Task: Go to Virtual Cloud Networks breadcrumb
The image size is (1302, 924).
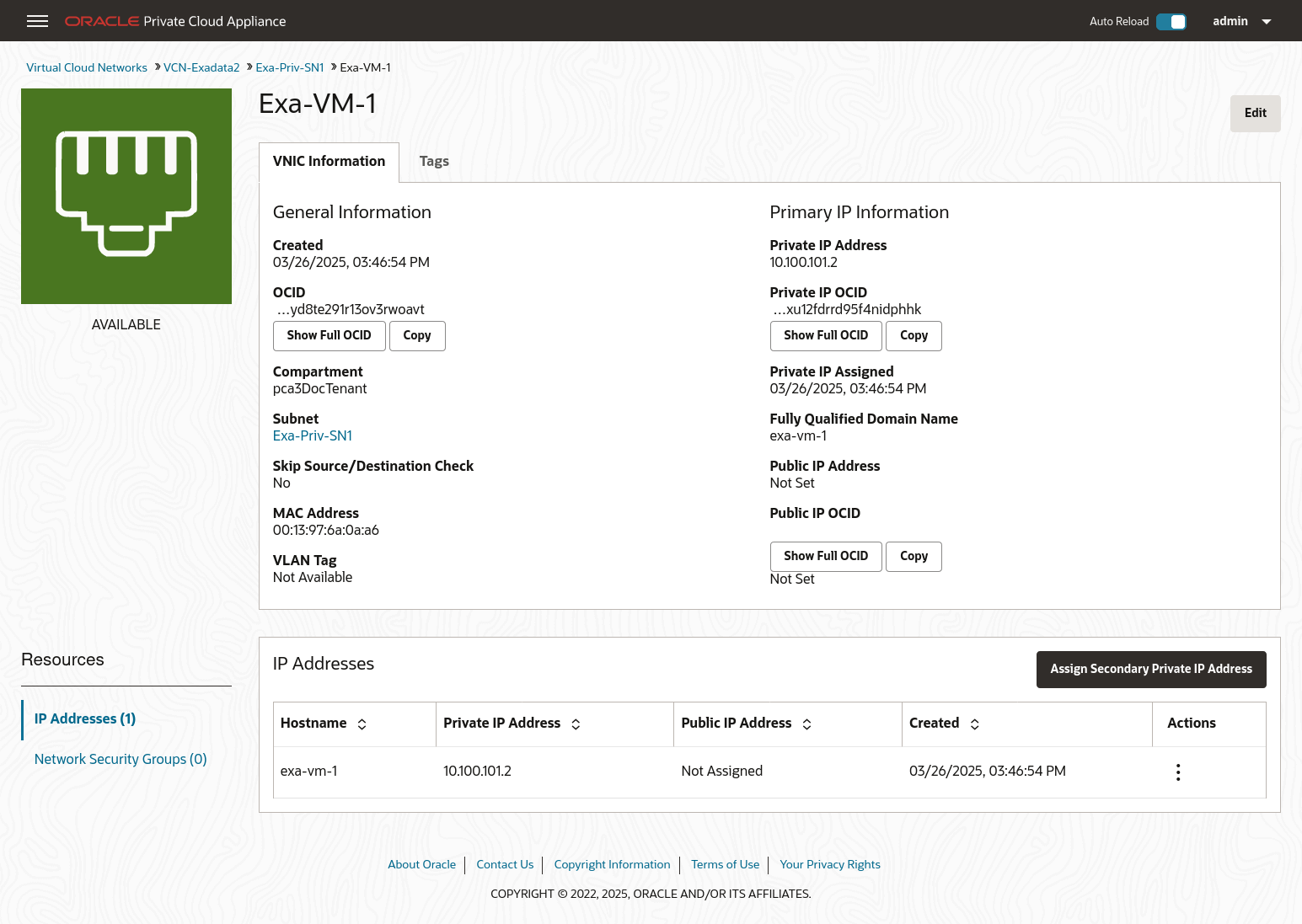Action: 87,67
